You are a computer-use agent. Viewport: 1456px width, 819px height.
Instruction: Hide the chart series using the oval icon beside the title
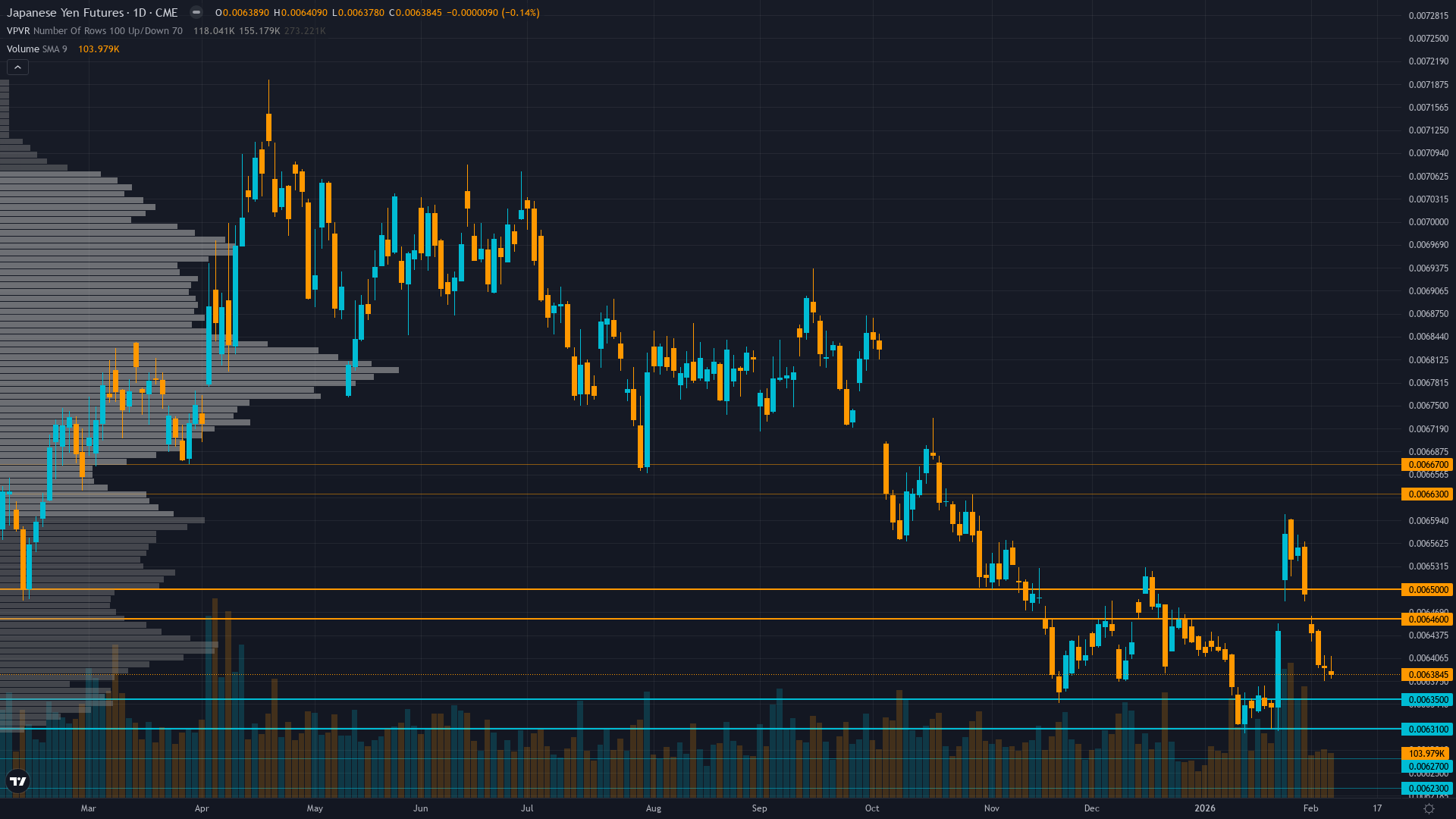click(x=196, y=12)
